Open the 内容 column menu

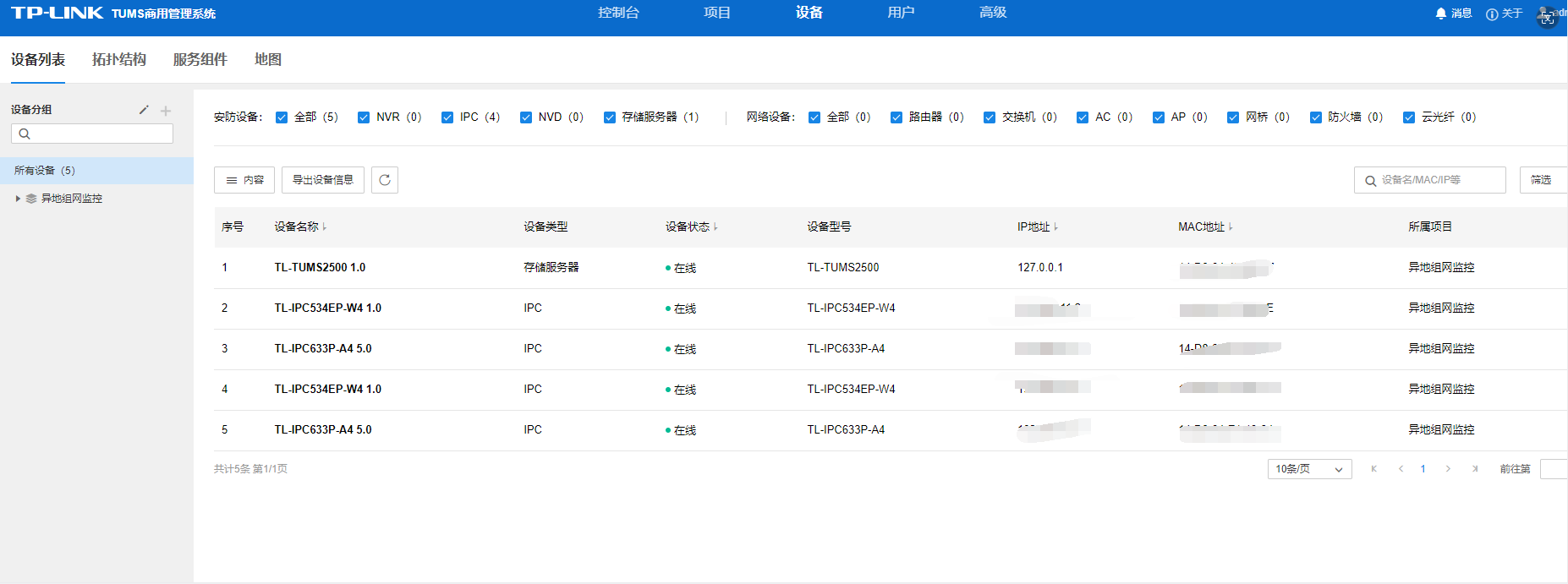(x=244, y=180)
